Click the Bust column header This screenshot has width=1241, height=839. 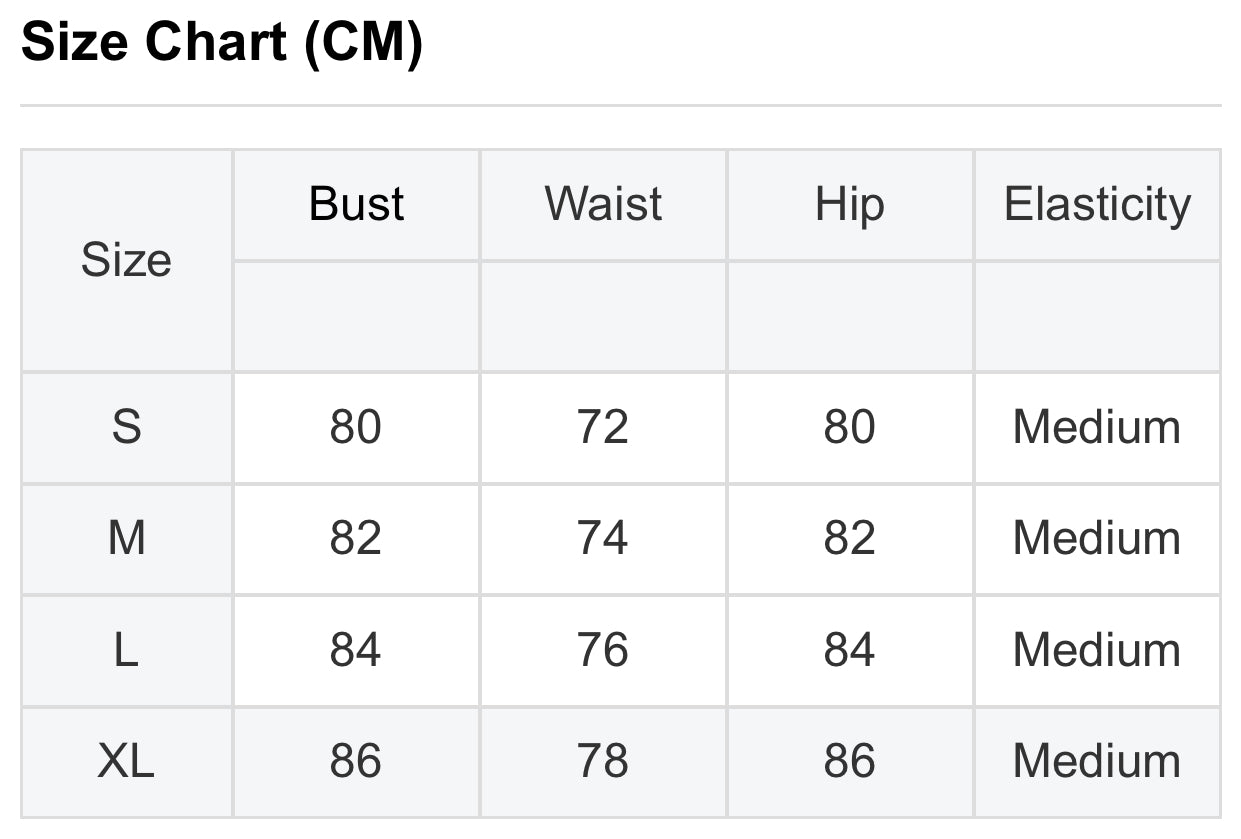coord(356,204)
